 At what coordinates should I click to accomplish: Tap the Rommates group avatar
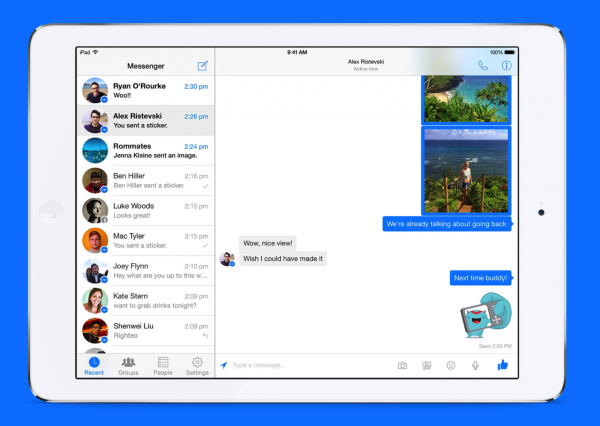(95, 150)
